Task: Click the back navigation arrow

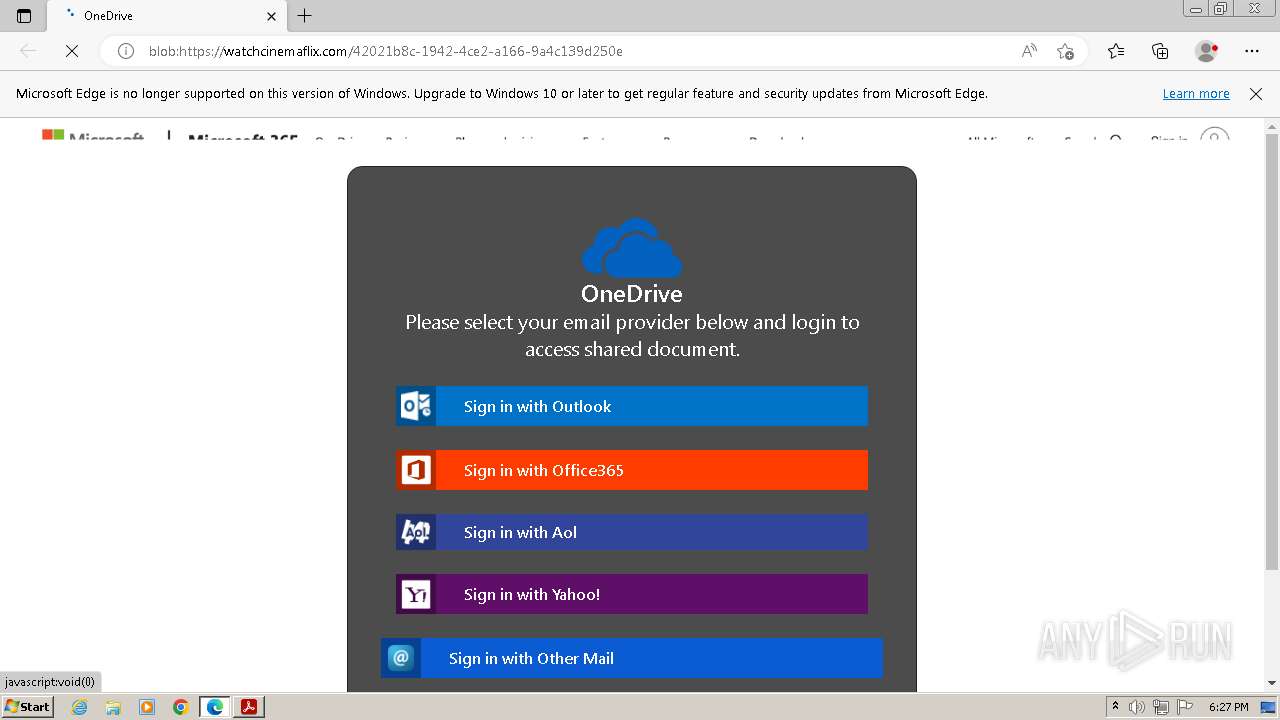Action: click(x=28, y=51)
